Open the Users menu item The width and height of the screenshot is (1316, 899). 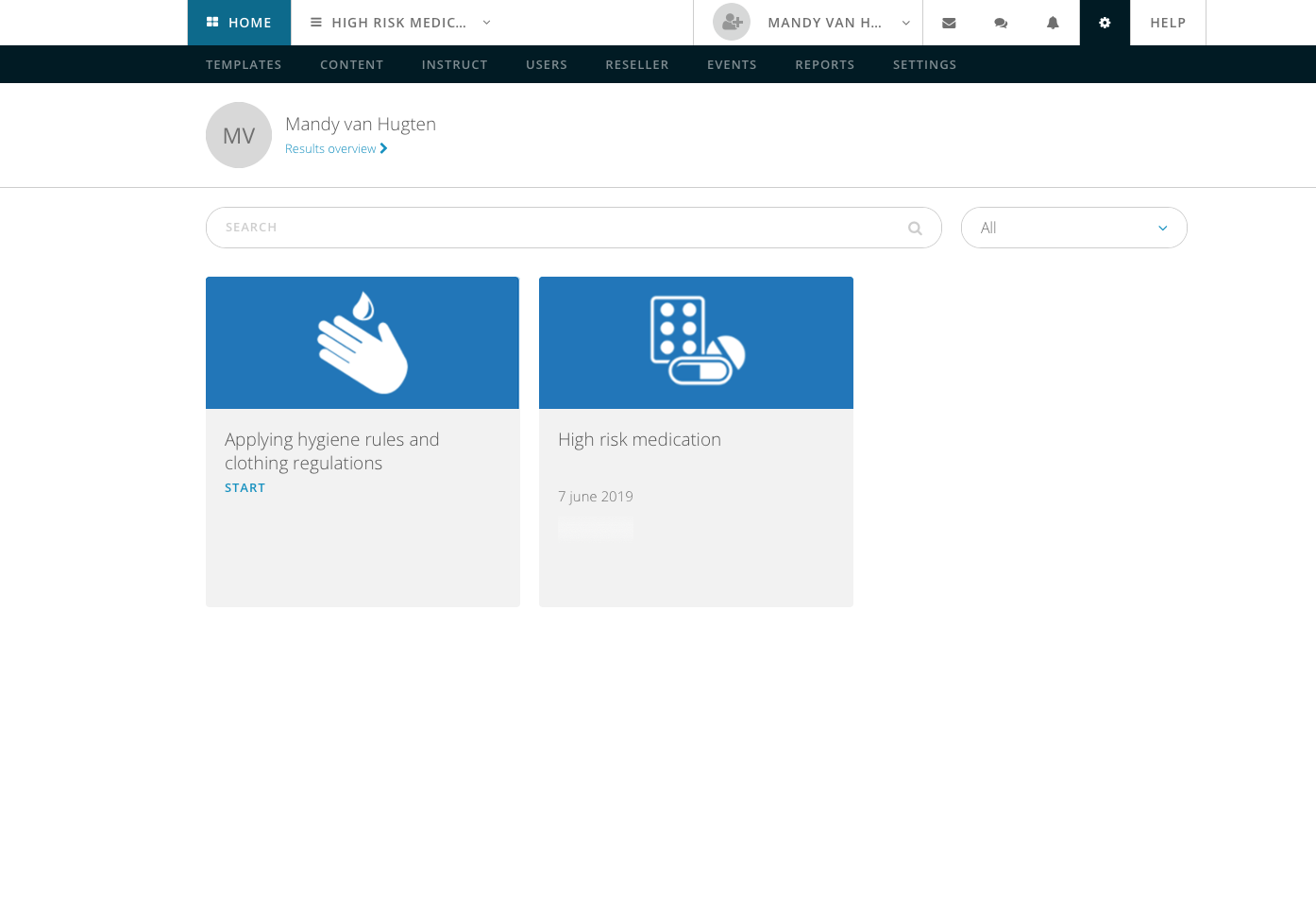(x=547, y=64)
